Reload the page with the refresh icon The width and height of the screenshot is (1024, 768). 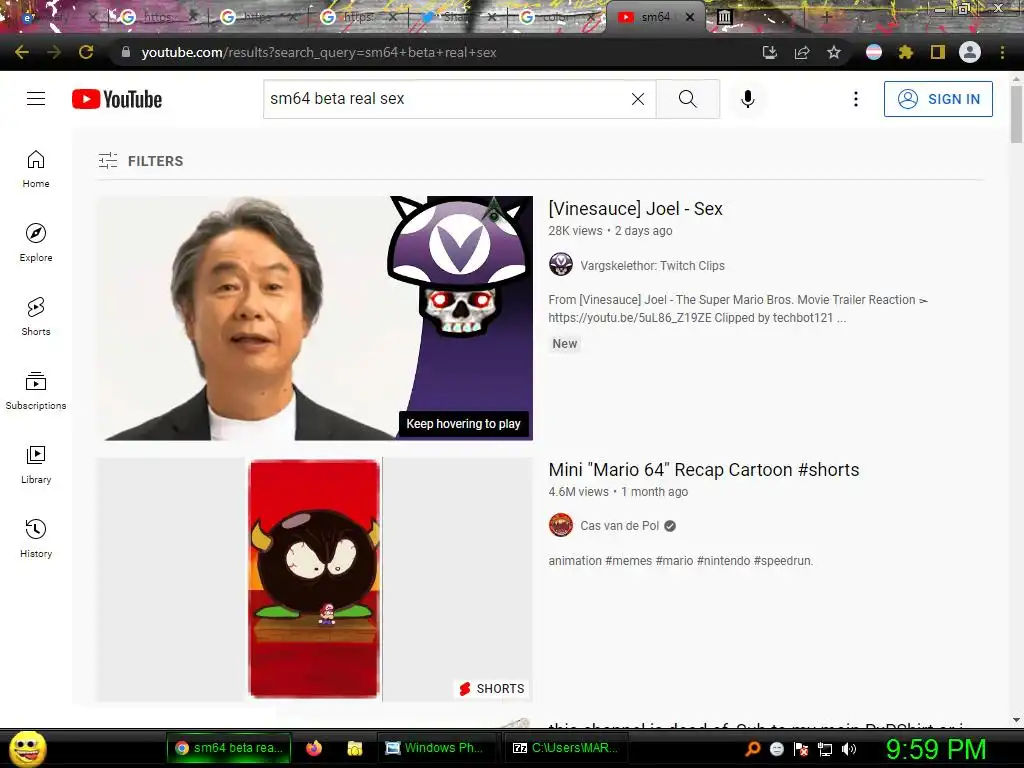[x=86, y=52]
